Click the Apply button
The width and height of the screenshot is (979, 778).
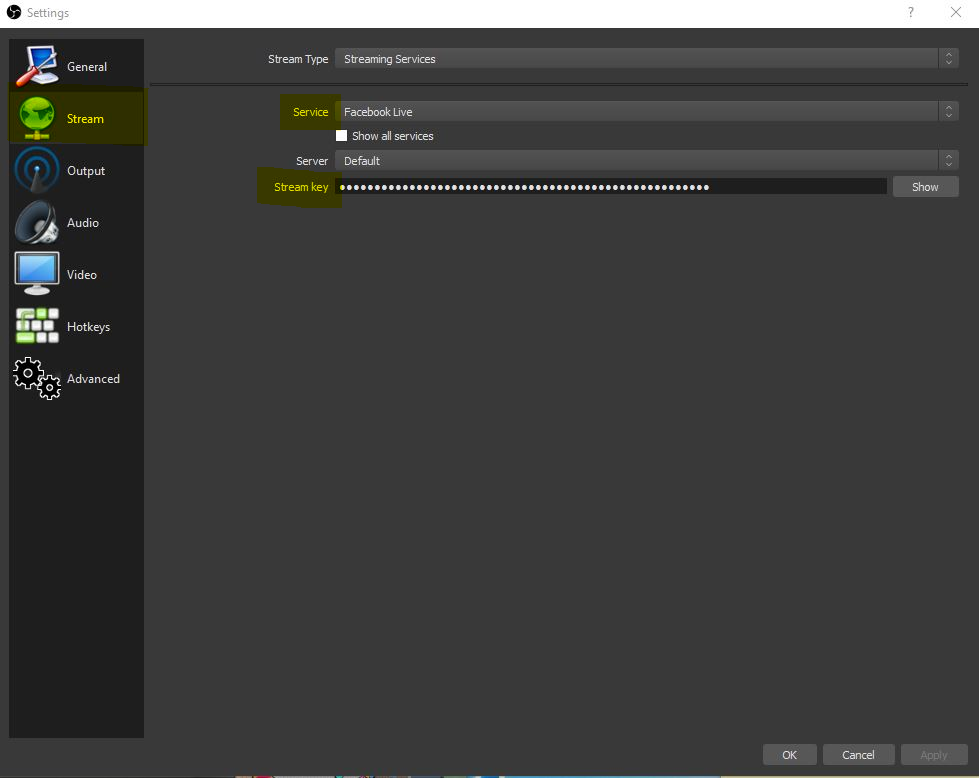tap(933, 755)
